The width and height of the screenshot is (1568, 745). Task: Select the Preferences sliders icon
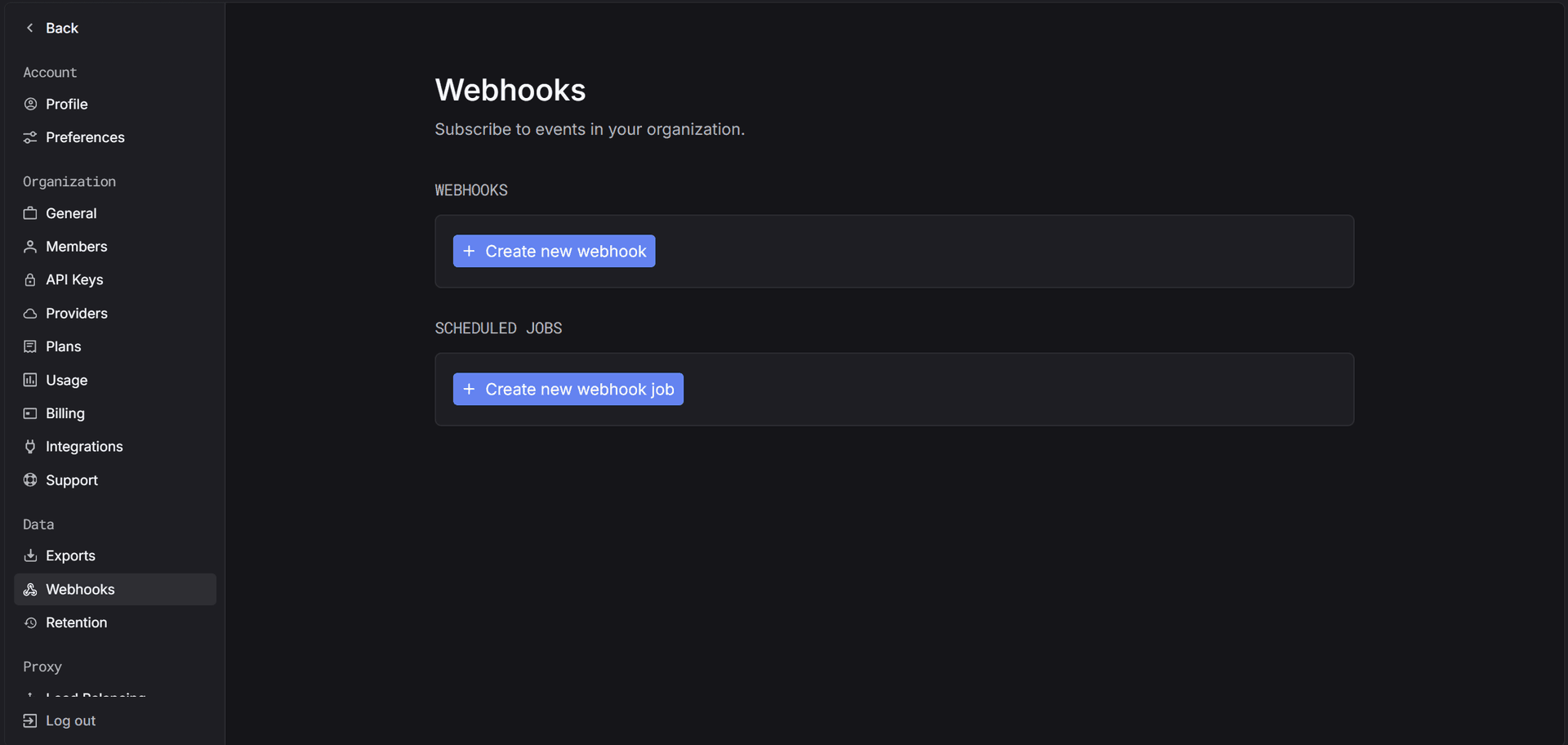[30, 137]
